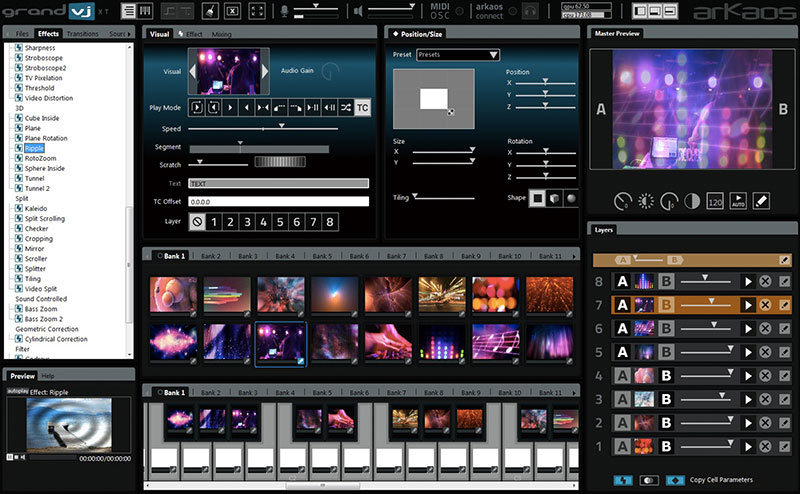800x494 pixels.
Task: Select the TC timecode play mode button
Action: click(362, 108)
